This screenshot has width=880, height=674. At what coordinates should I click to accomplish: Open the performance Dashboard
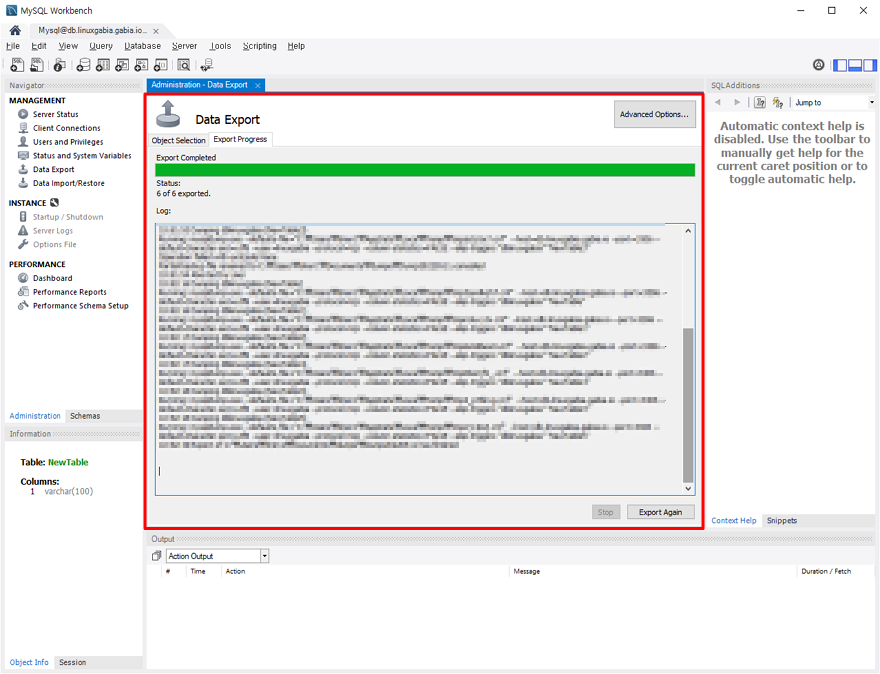(52, 278)
